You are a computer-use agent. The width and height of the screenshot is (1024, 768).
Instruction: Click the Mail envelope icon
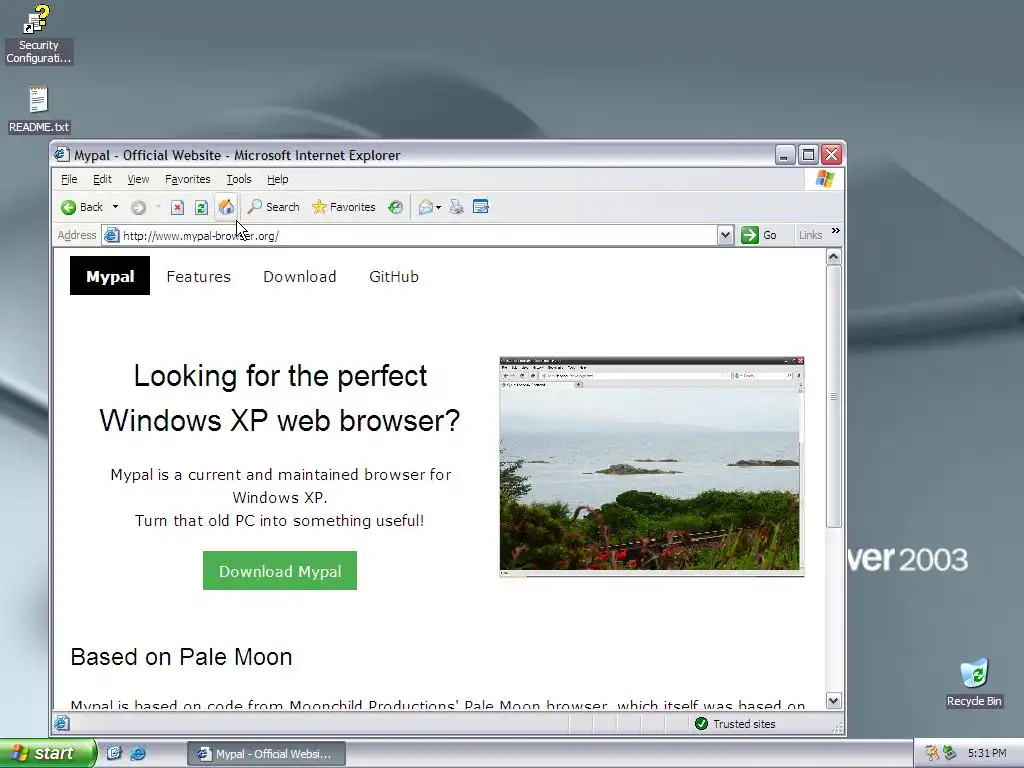(x=426, y=207)
